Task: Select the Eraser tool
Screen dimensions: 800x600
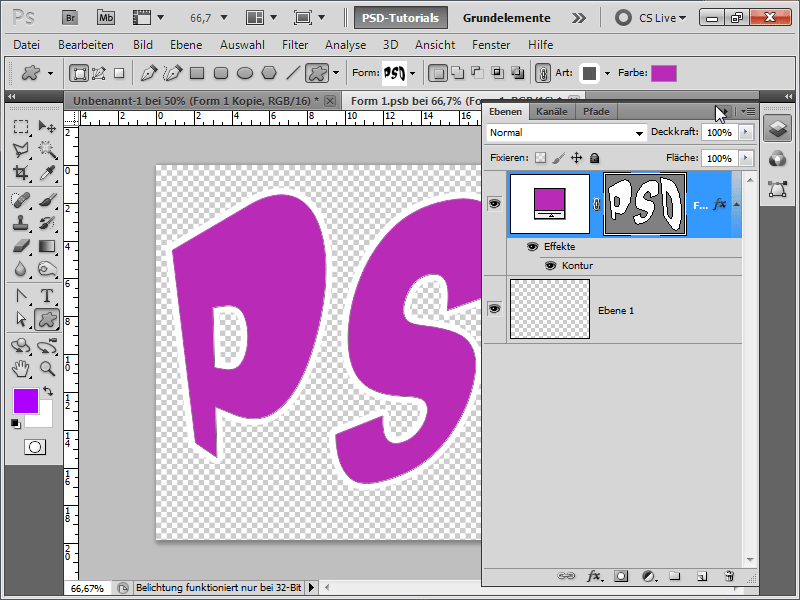Action: point(20,246)
